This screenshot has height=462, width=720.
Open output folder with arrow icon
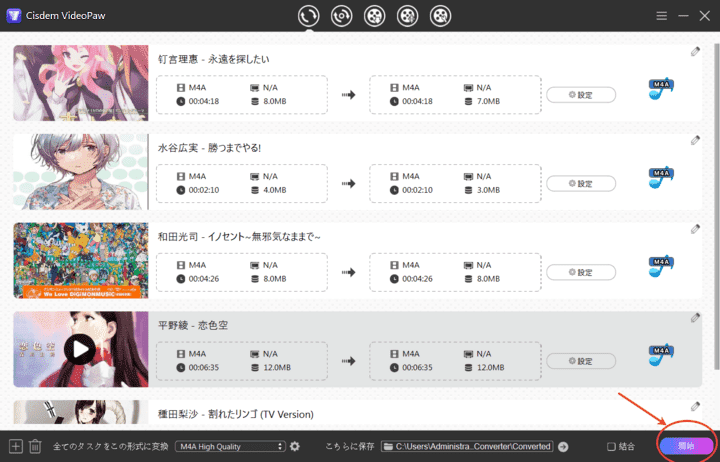click(x=563, y=446)
